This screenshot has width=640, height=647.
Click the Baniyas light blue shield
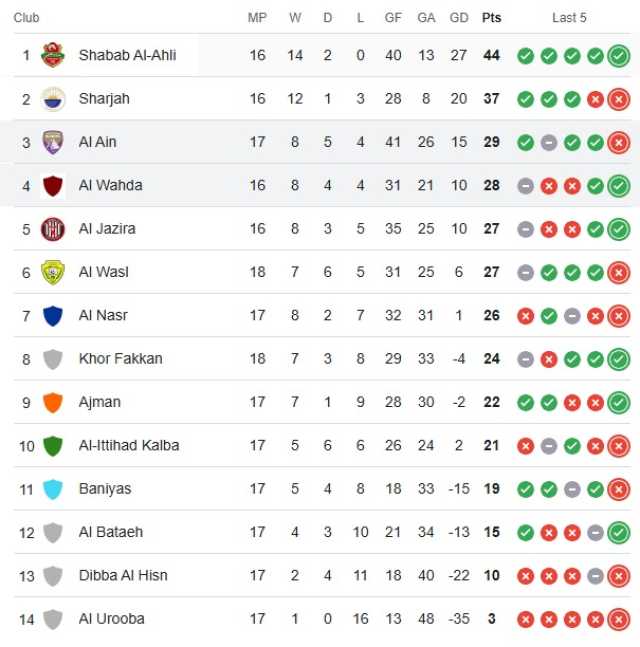tap(53, 489)
